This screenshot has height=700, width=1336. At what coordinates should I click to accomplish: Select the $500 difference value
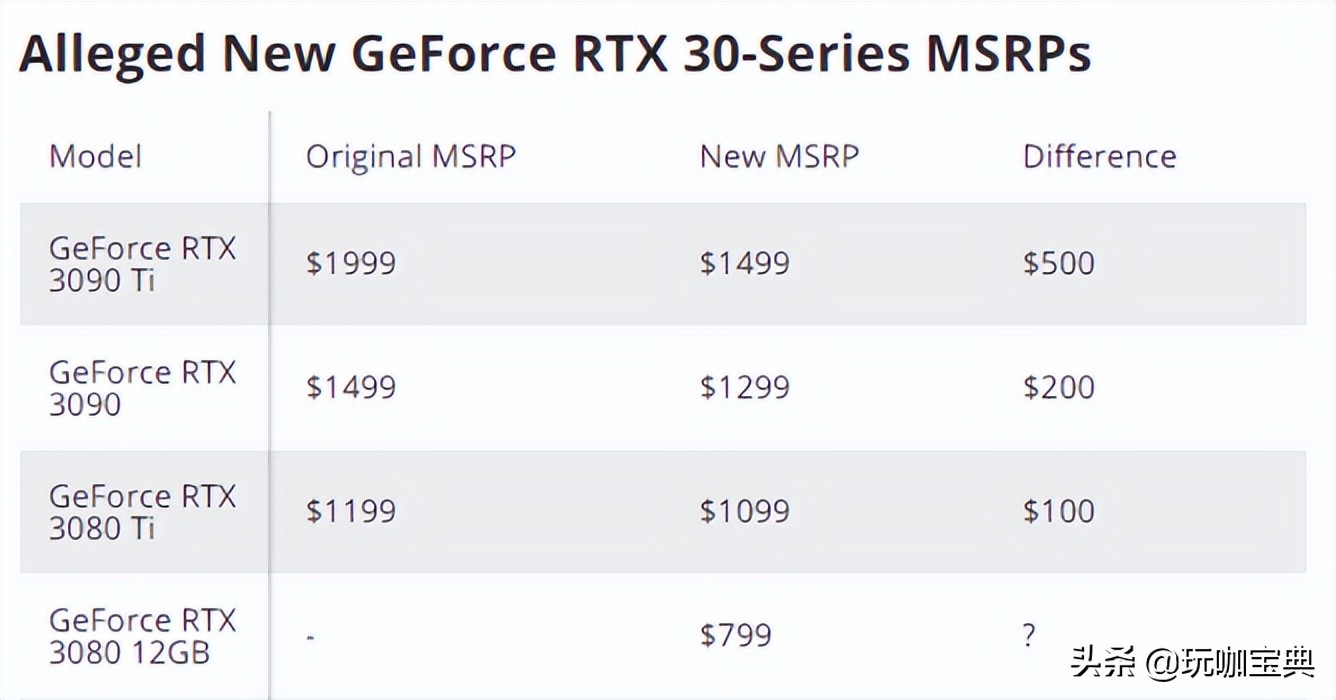(1059, 264)
